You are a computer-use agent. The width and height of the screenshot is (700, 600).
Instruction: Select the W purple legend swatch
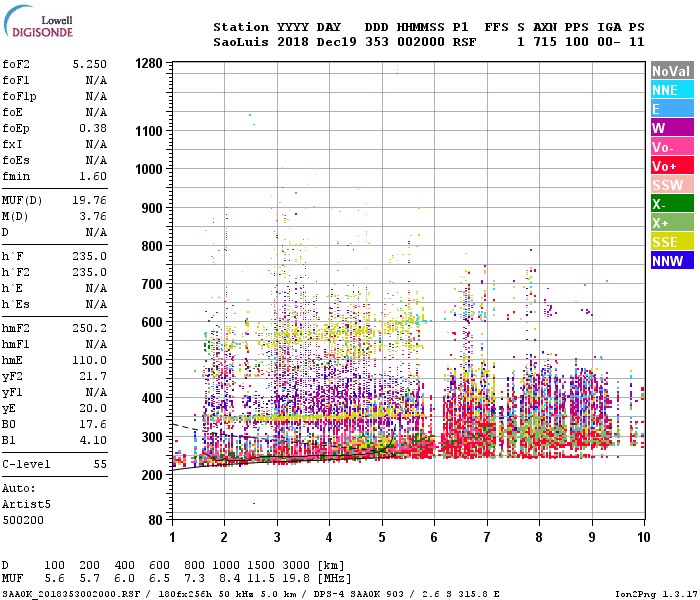click(672, 128)
